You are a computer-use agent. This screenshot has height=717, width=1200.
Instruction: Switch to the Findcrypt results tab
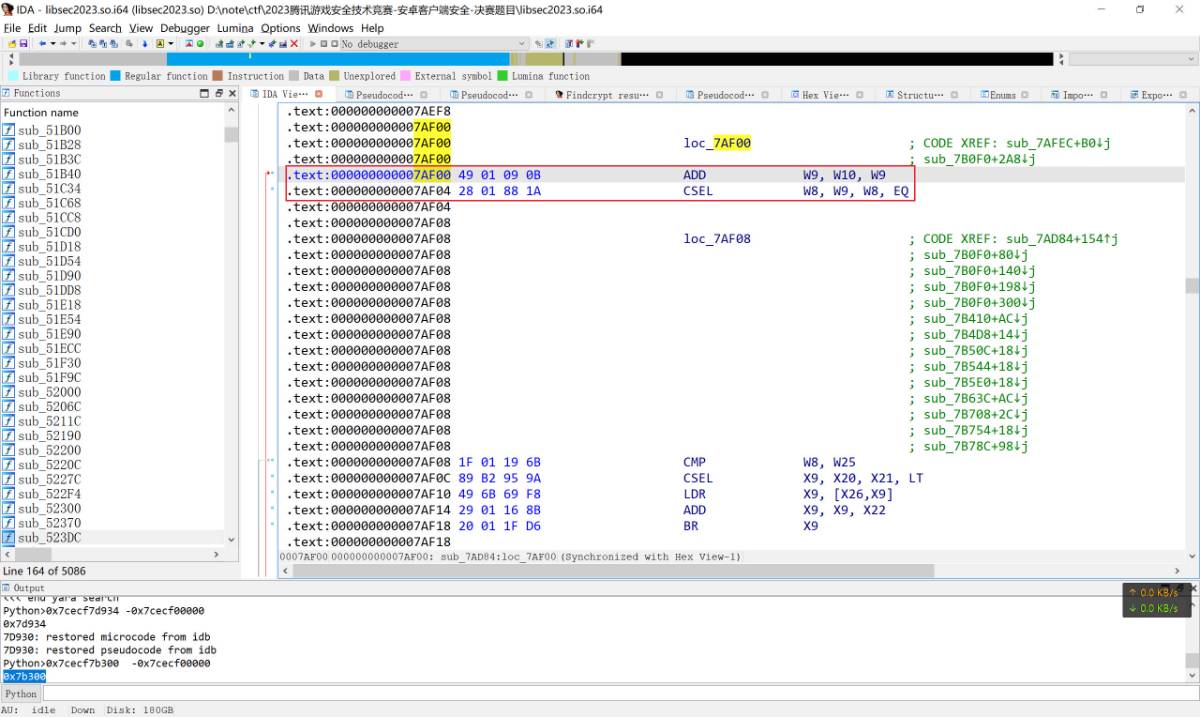[607, 95]
